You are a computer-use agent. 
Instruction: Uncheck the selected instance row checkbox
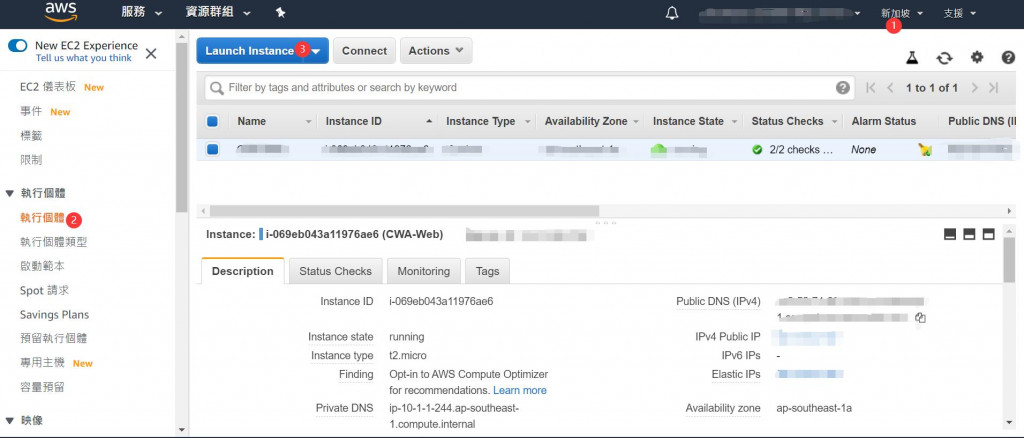click(x=212, y=150)
